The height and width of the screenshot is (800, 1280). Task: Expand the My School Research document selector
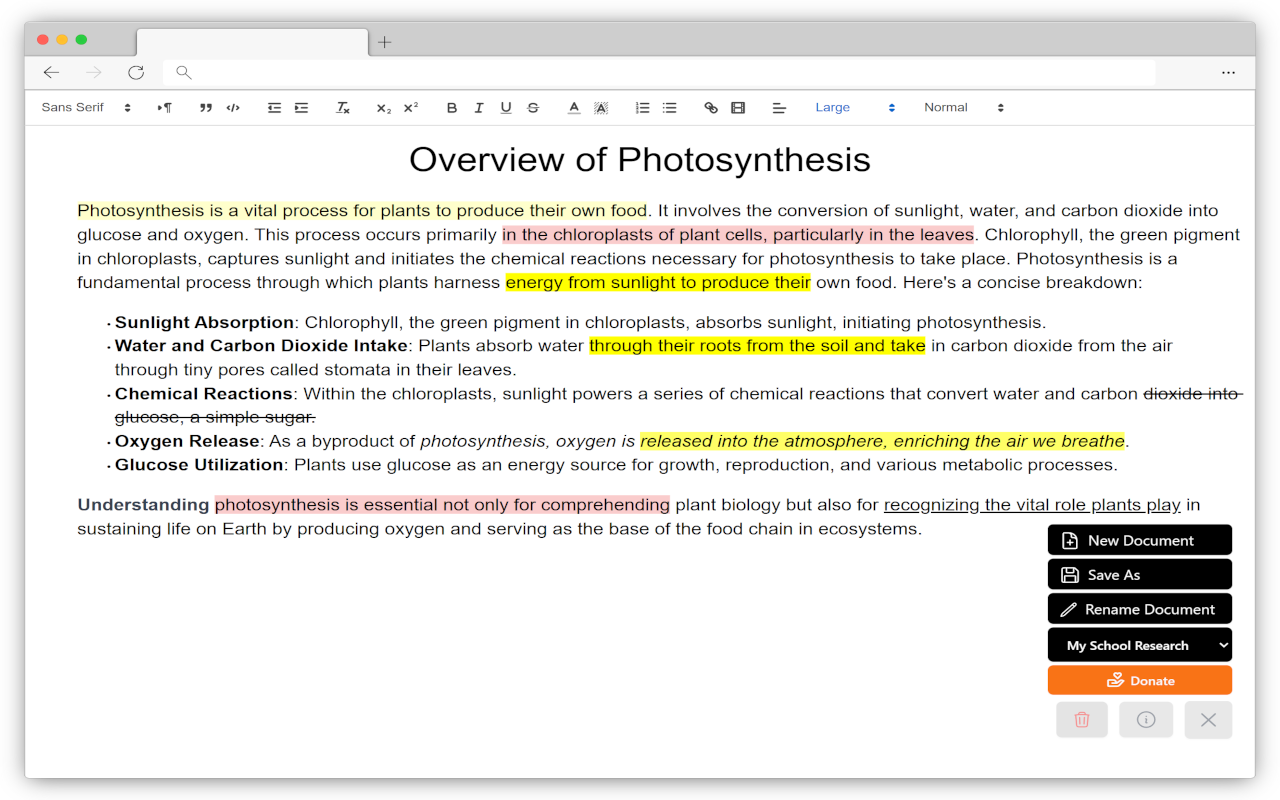pos(1139,645)
